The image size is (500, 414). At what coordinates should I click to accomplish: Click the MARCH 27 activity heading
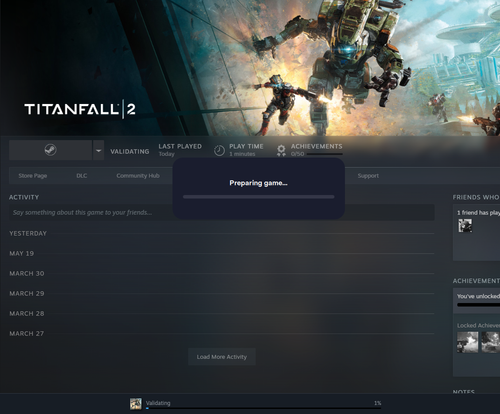(x=27, y=333)
